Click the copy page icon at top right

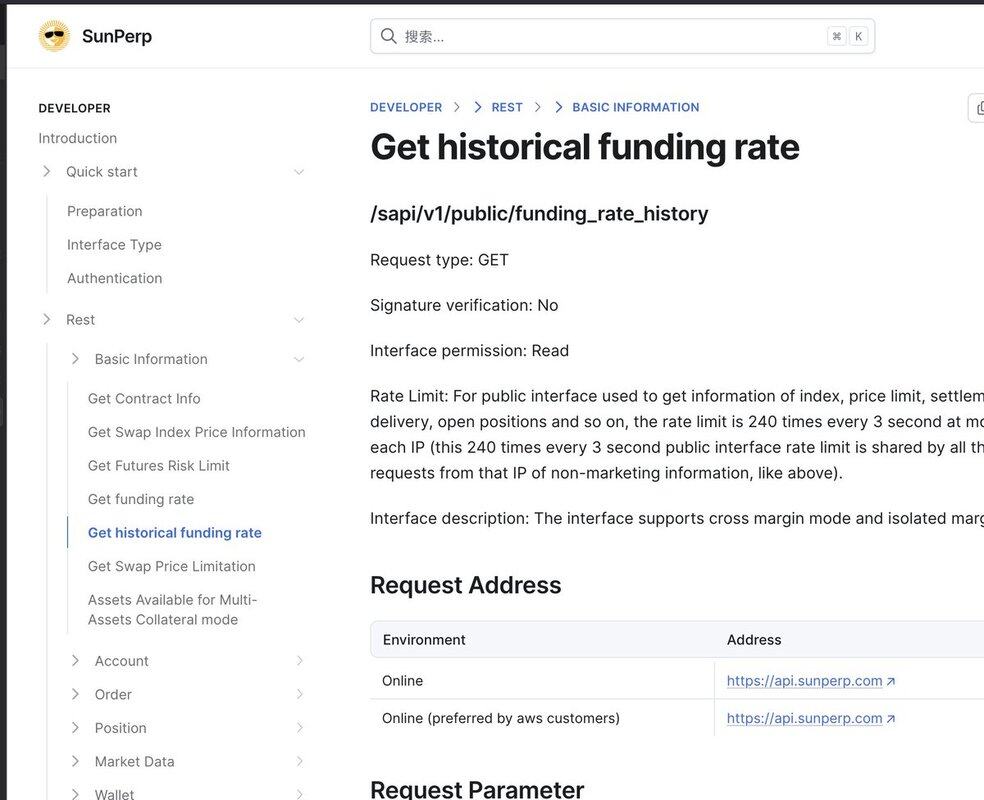977,108
